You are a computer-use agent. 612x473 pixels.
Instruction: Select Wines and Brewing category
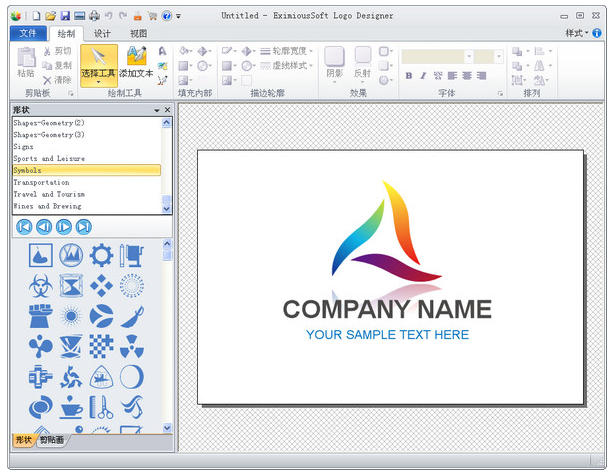tap(87, 206)
